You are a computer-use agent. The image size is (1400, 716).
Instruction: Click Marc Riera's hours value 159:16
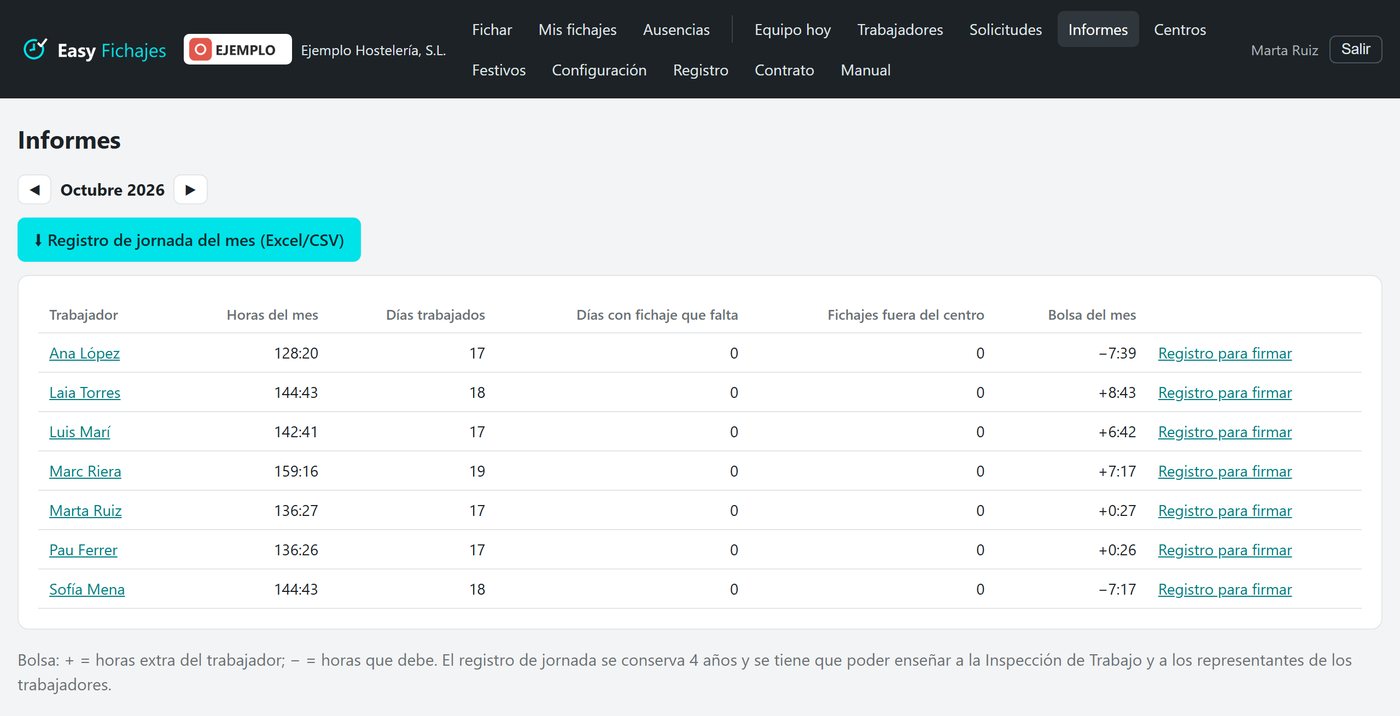tap(296, 471)
